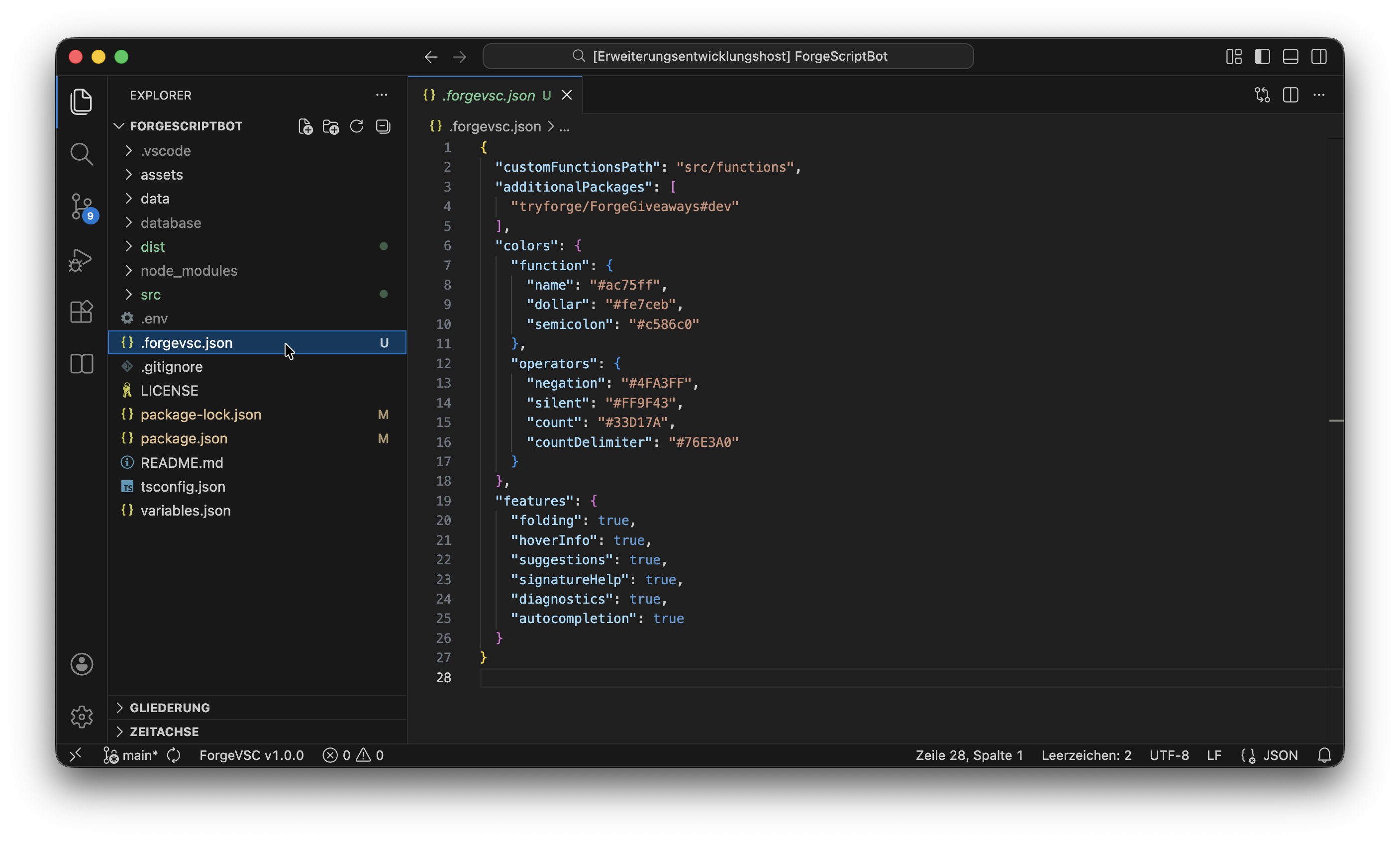Open the Extensions view

tap(81, 312)
